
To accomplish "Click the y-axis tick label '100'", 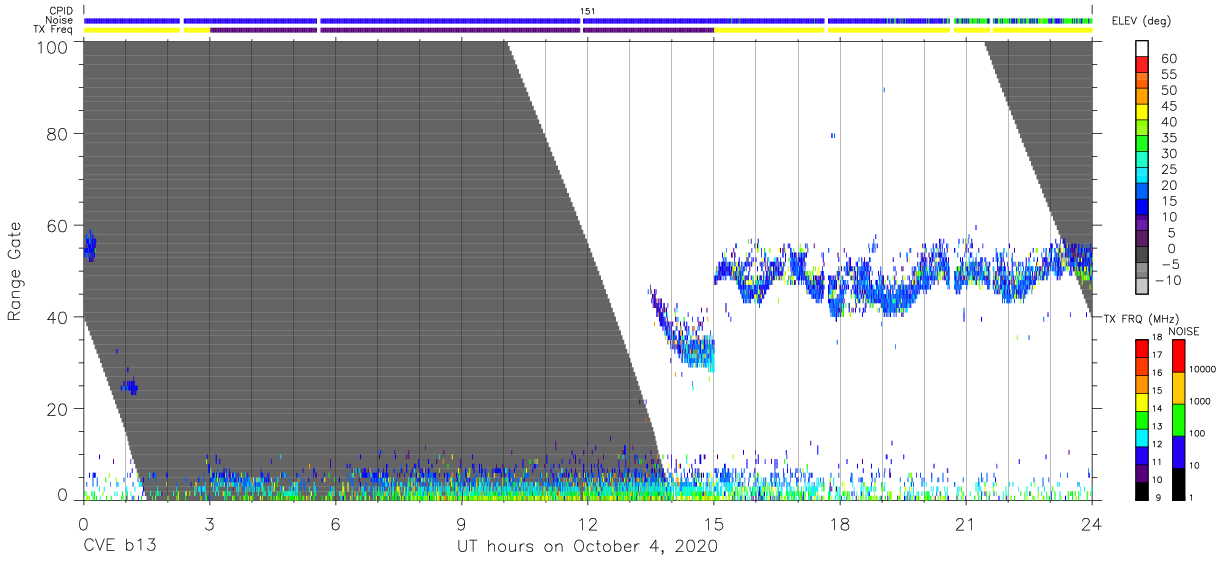I will [51, 46].
